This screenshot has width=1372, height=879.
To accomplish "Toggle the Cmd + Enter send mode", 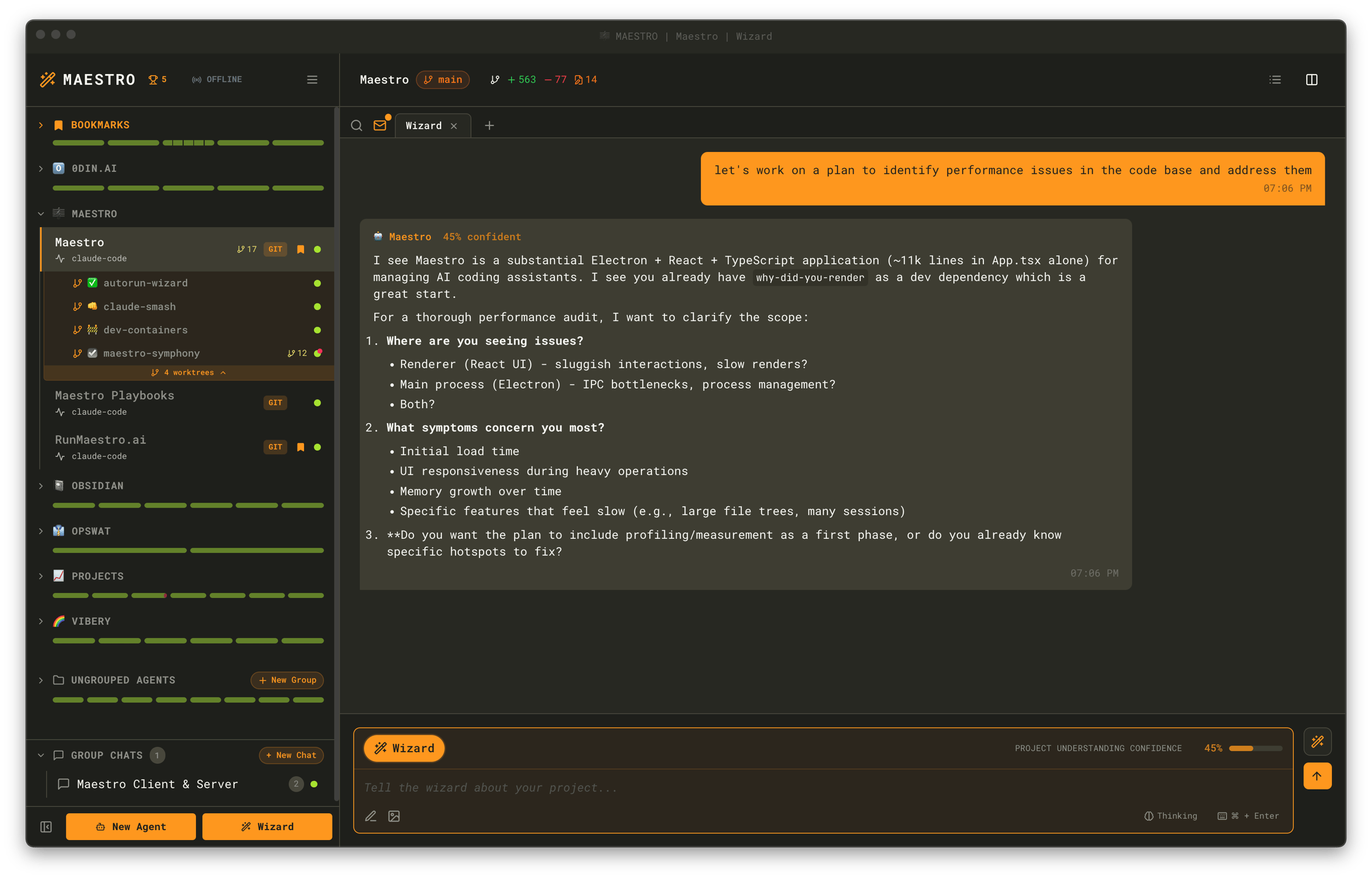I will (1248, 816).
